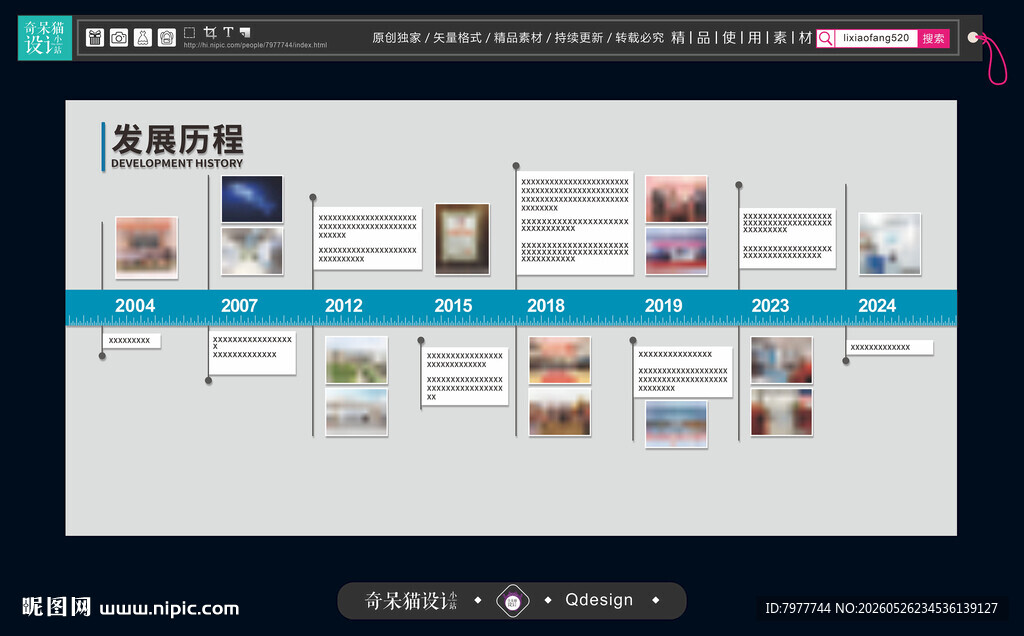1024x636 pixels.
Task: Click the DEVELOPMENT HISTORY subtitle
Action: (x=177, y=163)
